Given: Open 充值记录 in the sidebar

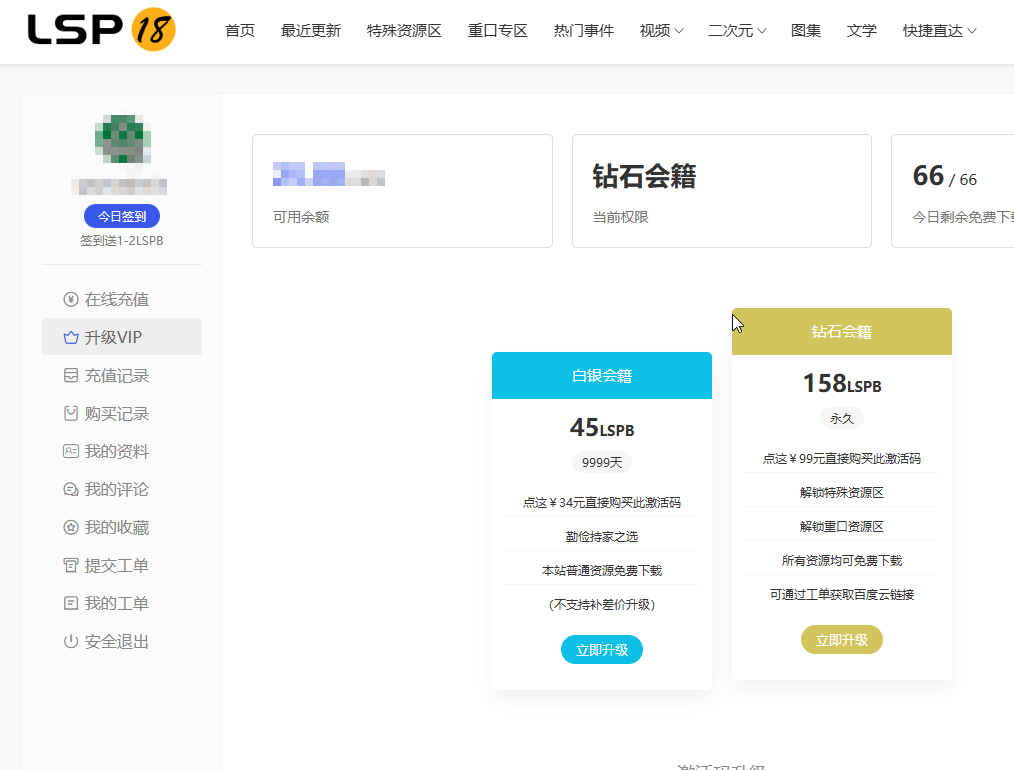Looking at the screenshot, I should click(x=122, y=376).
